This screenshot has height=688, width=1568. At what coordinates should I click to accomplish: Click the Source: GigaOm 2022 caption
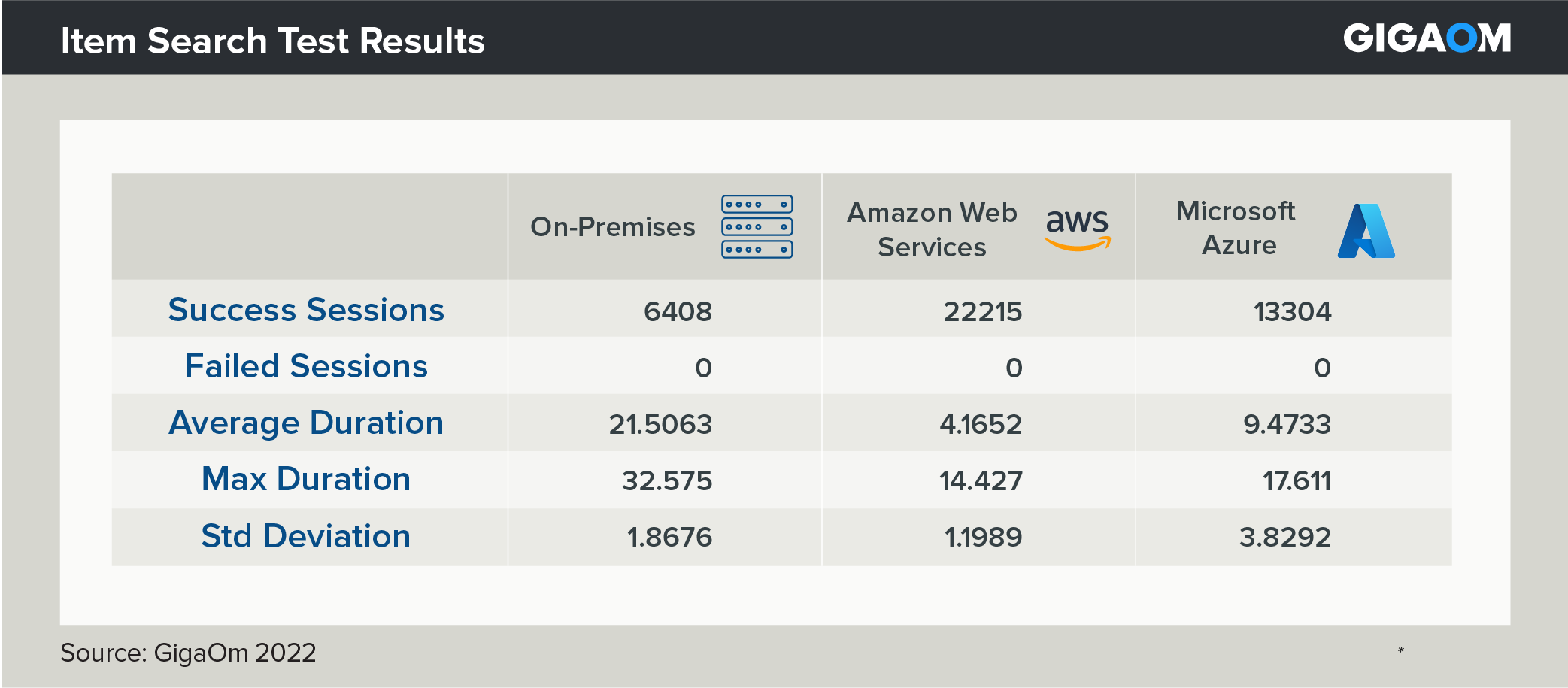188,653
